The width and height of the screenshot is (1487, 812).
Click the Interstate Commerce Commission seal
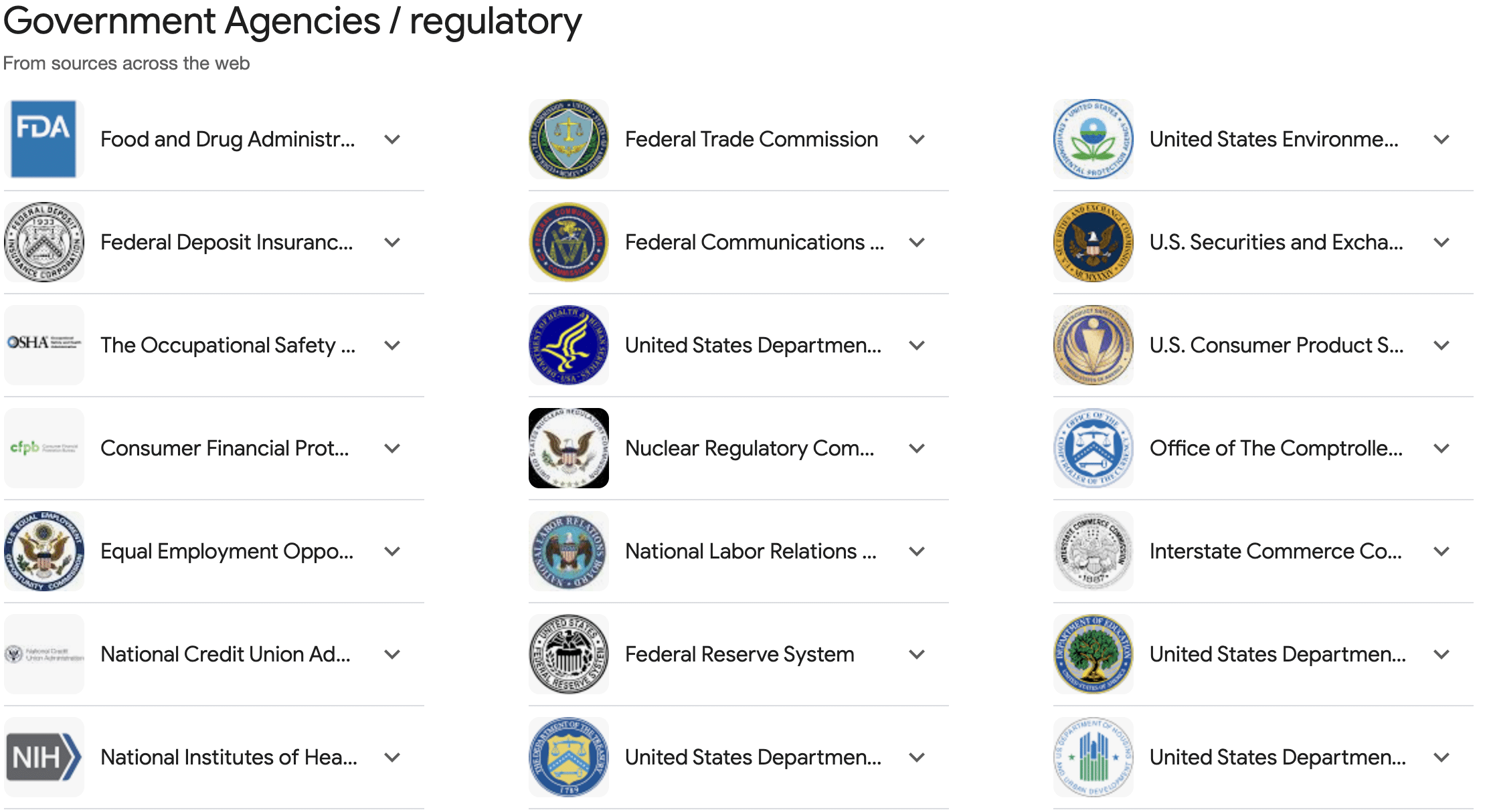(1094, 551)
